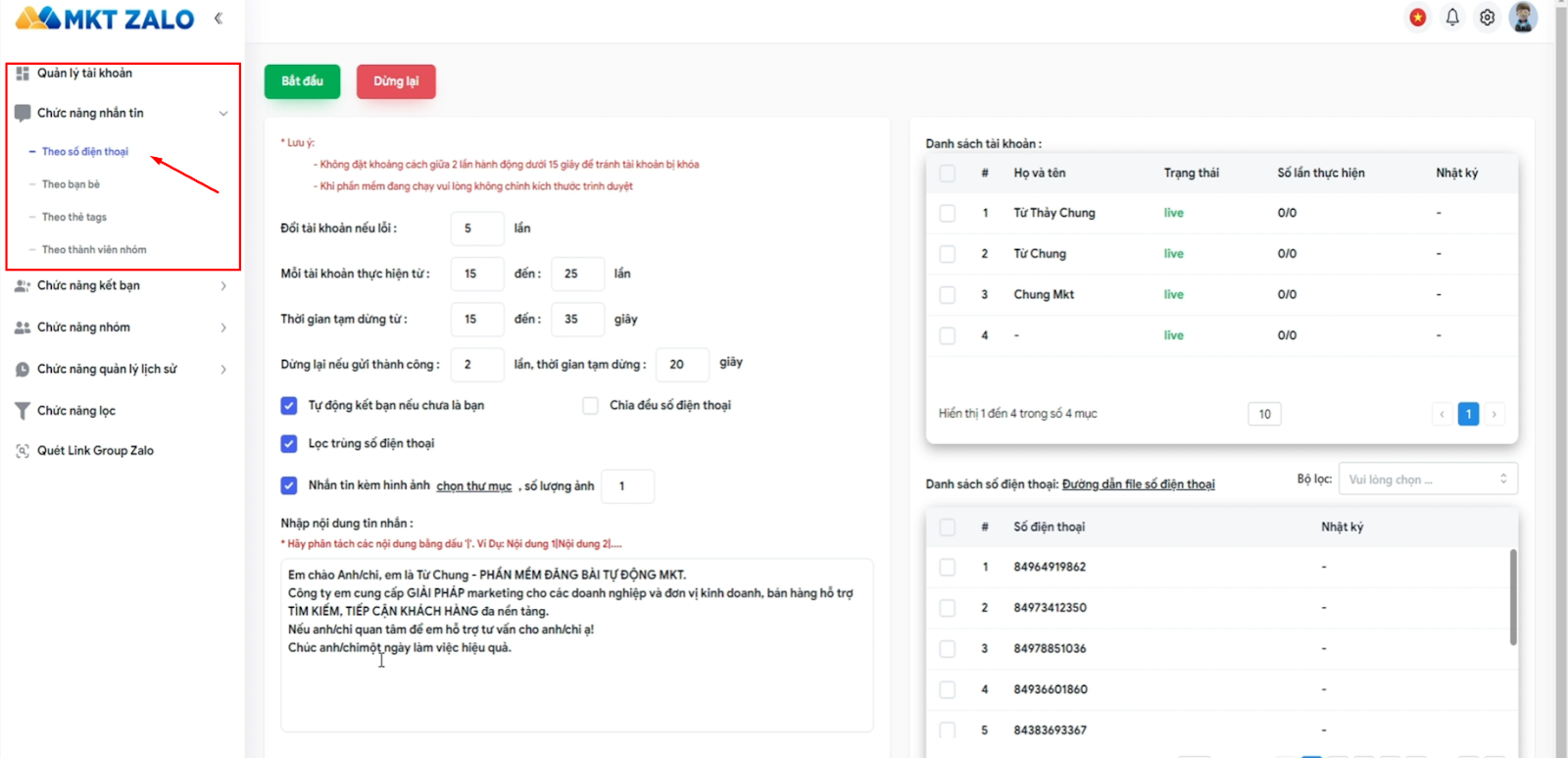
Task: Enable Tự động kết bạn nếu chưa là bạn
Action: (289, 405)
